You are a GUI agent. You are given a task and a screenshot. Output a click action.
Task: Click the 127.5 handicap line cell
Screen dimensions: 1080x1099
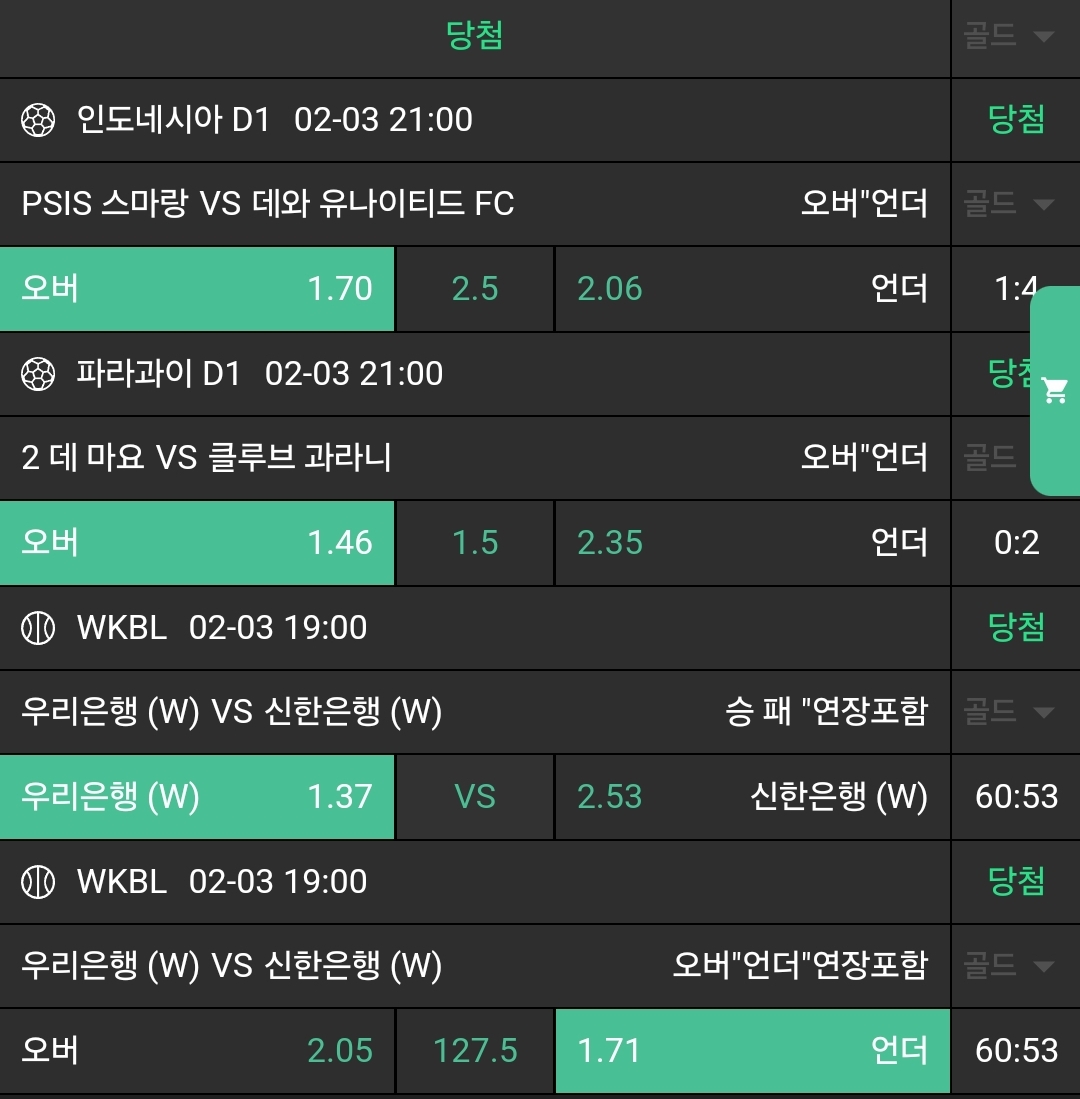click(x=475, y=1051)
